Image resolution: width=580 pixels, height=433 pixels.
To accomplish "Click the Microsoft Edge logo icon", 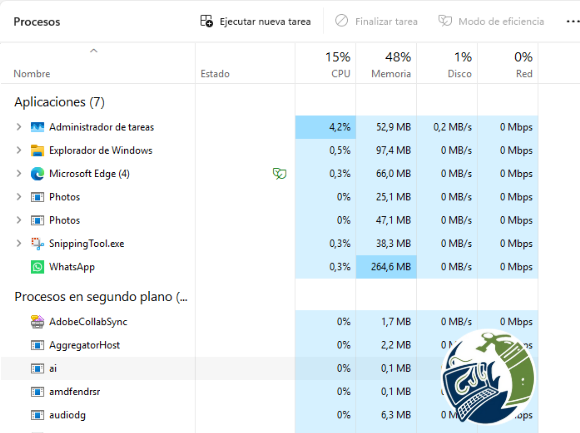I will (37, 174).
